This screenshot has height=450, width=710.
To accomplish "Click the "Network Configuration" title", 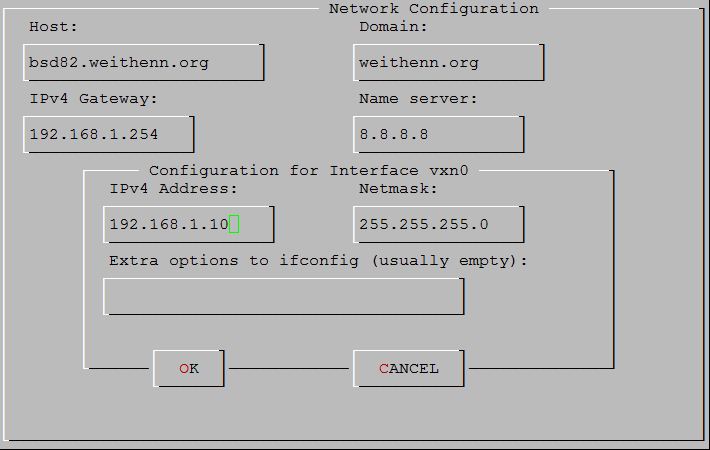I will 434,9.
